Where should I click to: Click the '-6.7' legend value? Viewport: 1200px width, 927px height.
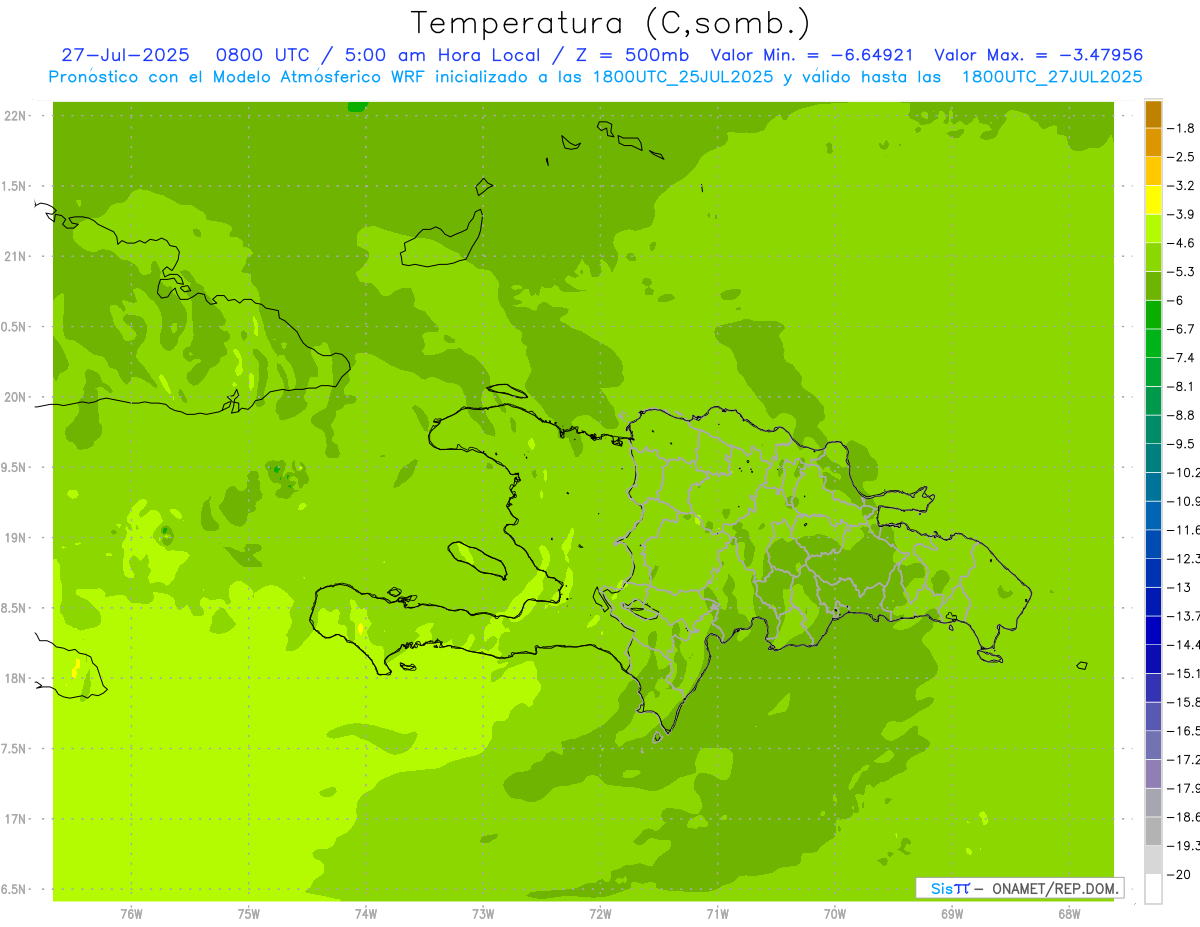click(1181, 329)
